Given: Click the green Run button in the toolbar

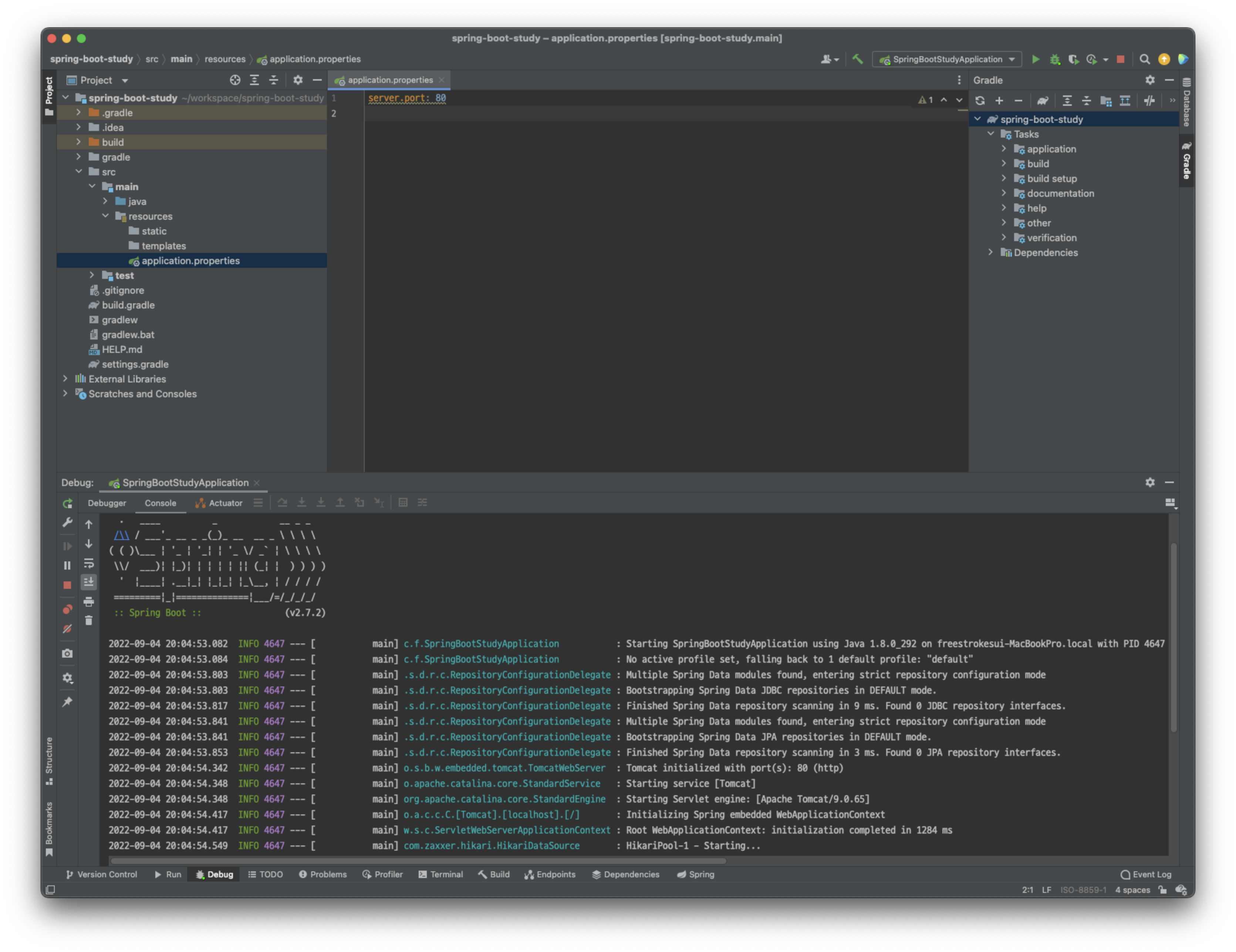Looking at the screenshot, I should (1035, 60).
